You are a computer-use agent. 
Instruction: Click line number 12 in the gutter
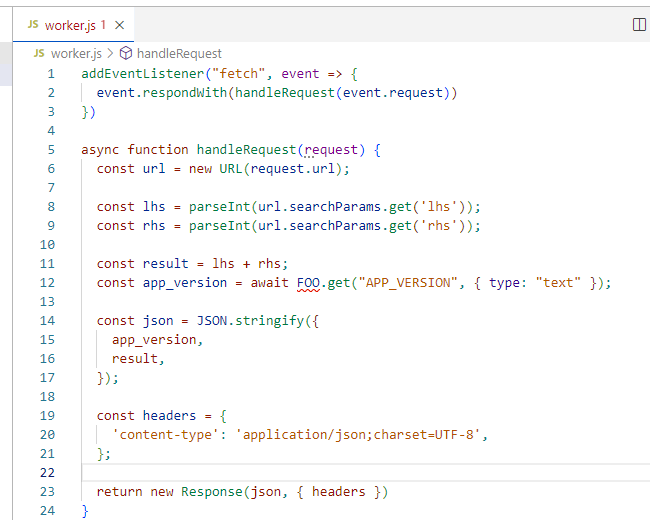click(x=47, y=283)
